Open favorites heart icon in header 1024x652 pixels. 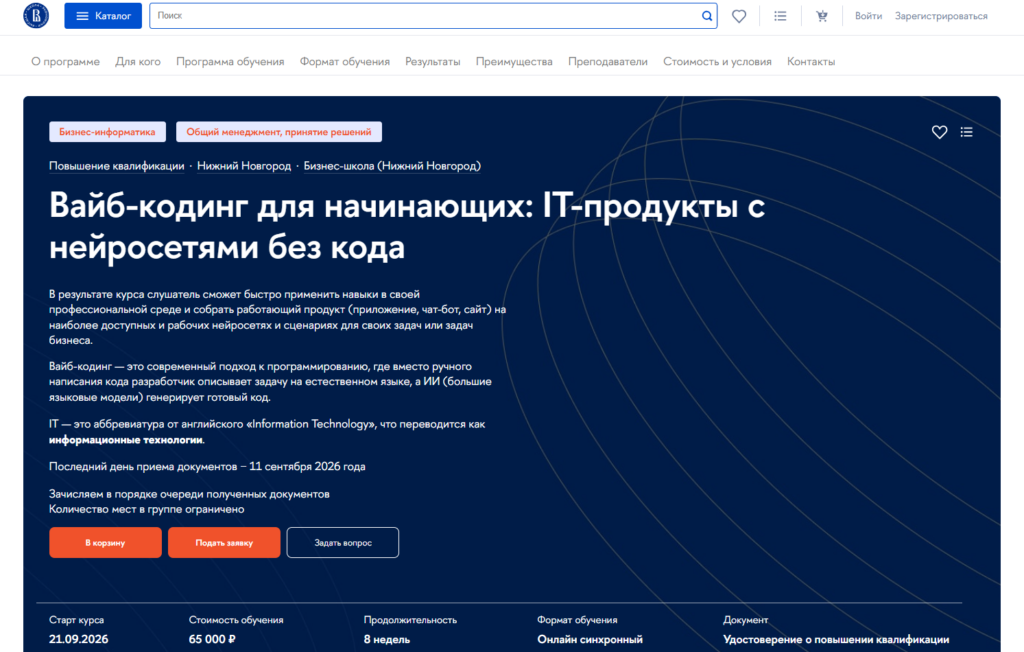click(739, 16)
